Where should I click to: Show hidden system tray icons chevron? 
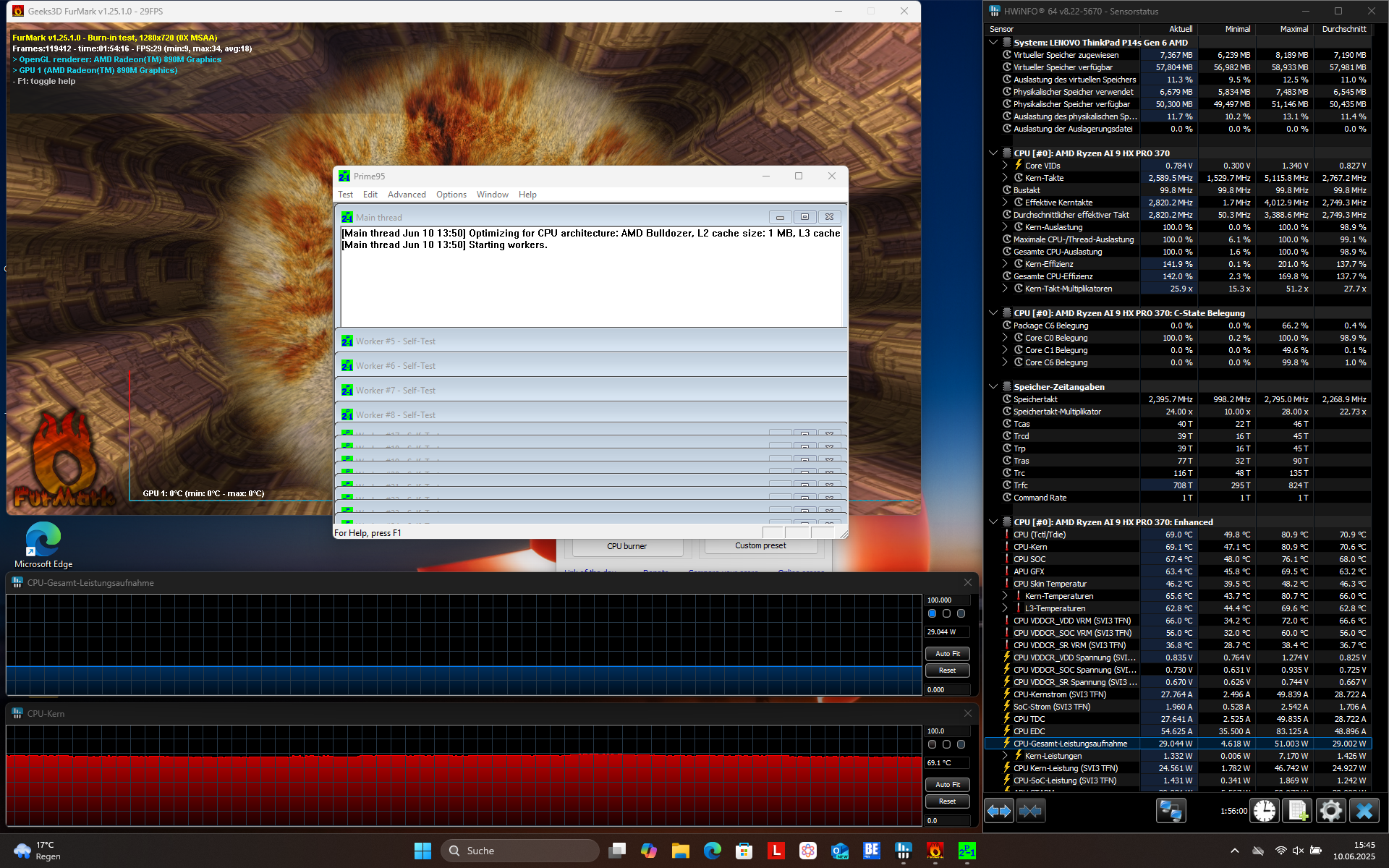pyautogui.click(x=1235, y=851)
